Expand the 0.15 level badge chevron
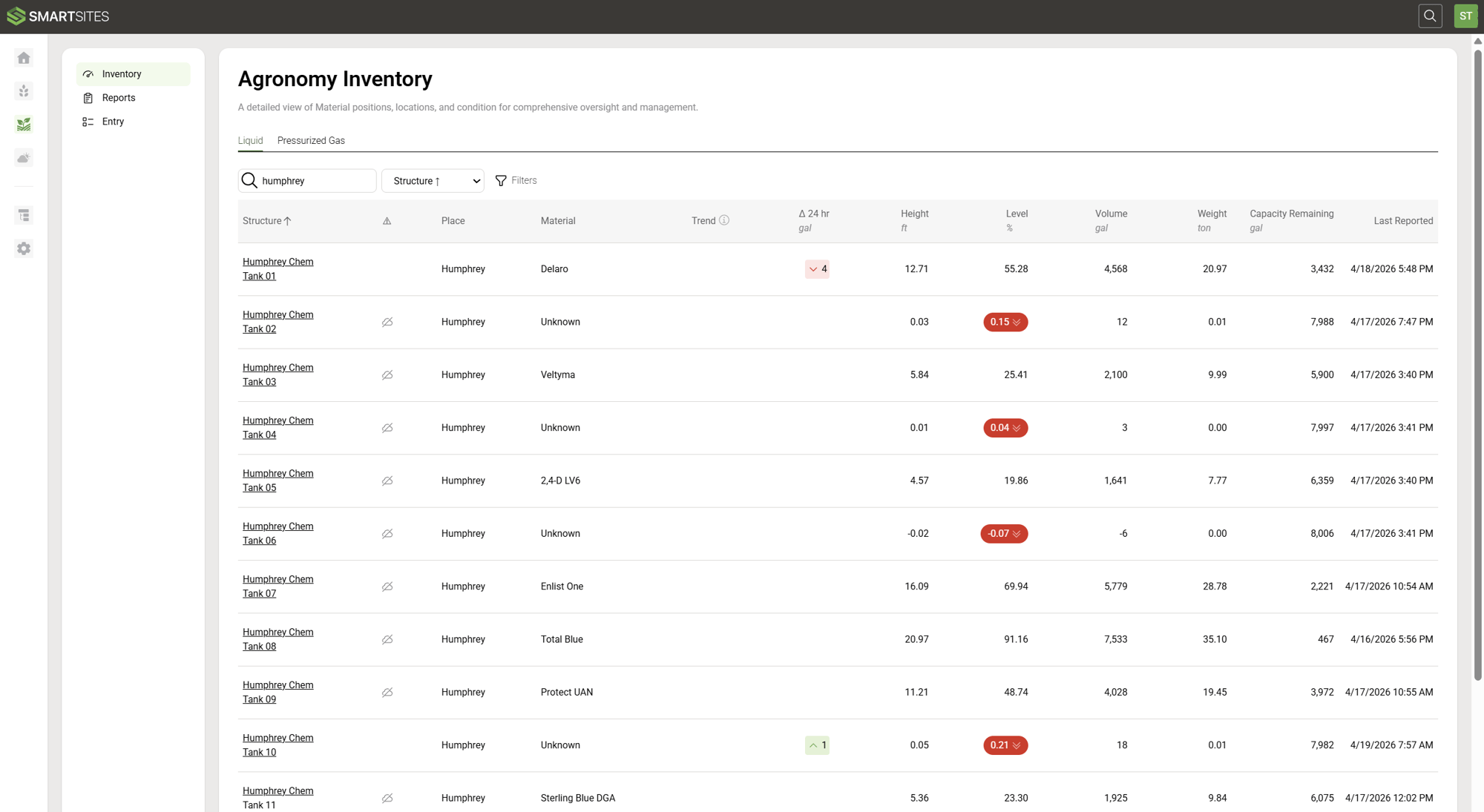 [1017, 322]
